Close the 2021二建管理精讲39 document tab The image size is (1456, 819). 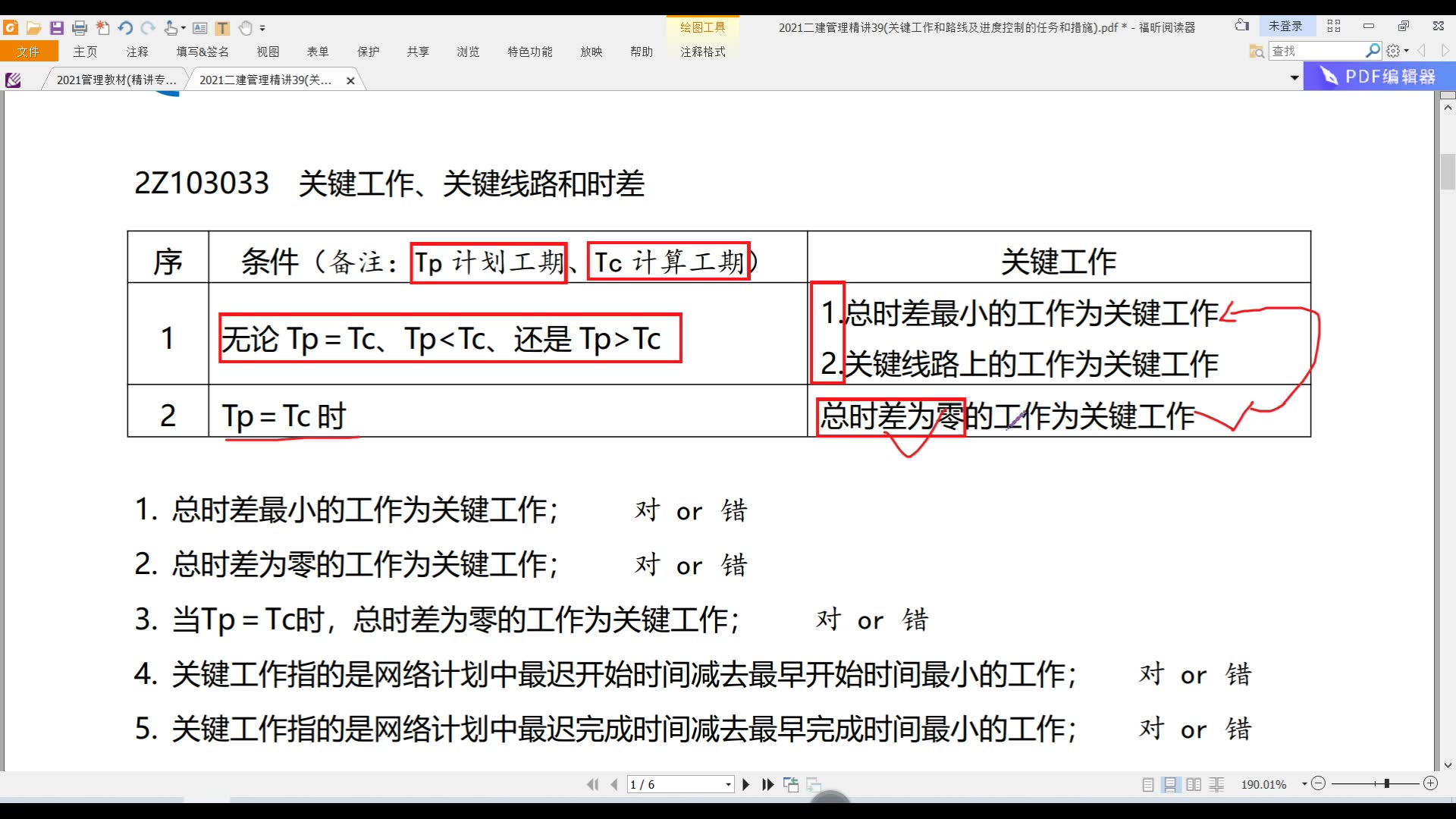tap(350, 80)
